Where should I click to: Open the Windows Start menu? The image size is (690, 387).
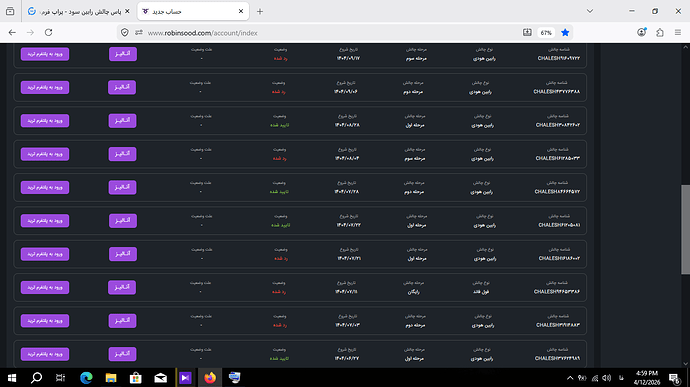tap(12, 378)
